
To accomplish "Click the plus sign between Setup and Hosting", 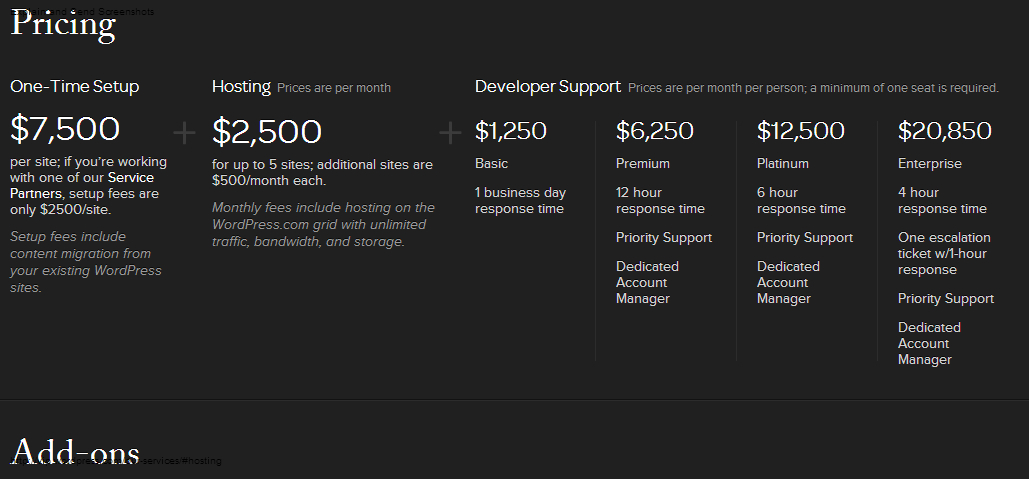I will 185,132.
